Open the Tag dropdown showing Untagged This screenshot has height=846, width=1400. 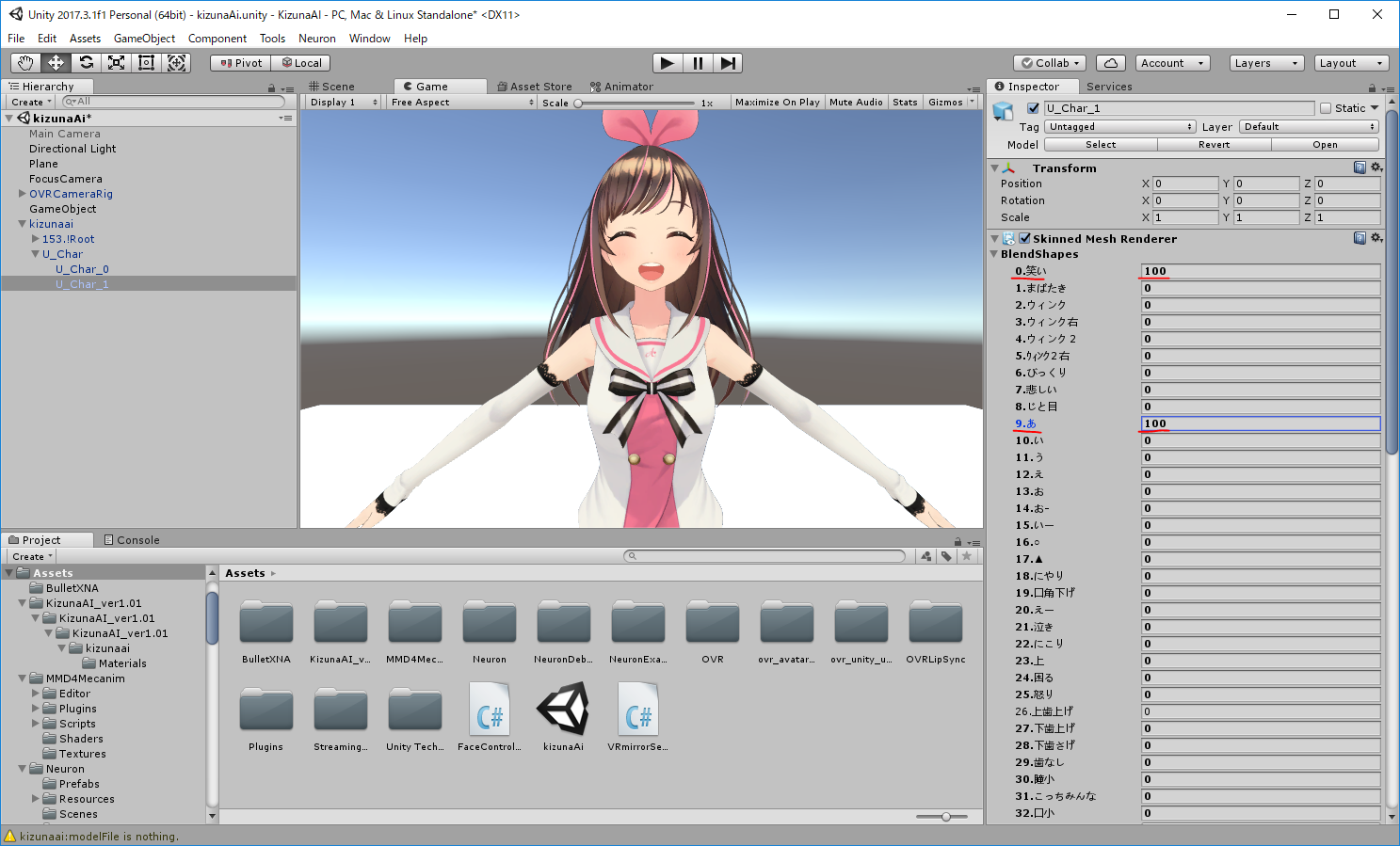coord(1120,126)
